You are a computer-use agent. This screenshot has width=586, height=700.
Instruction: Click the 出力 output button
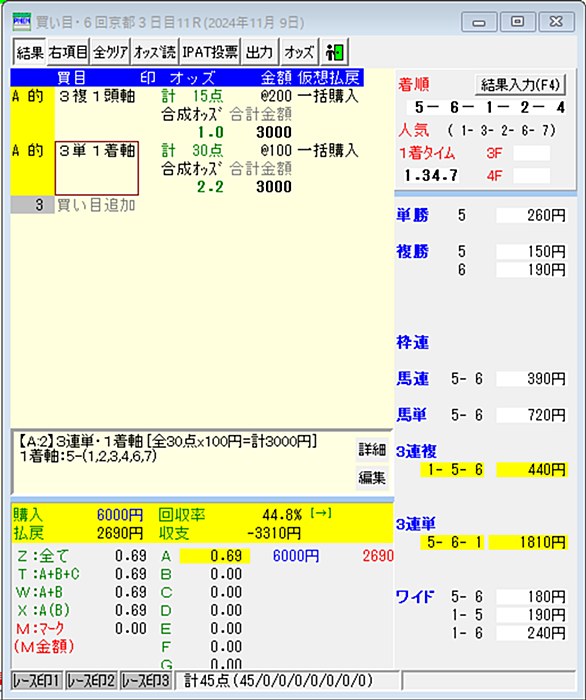260,52
